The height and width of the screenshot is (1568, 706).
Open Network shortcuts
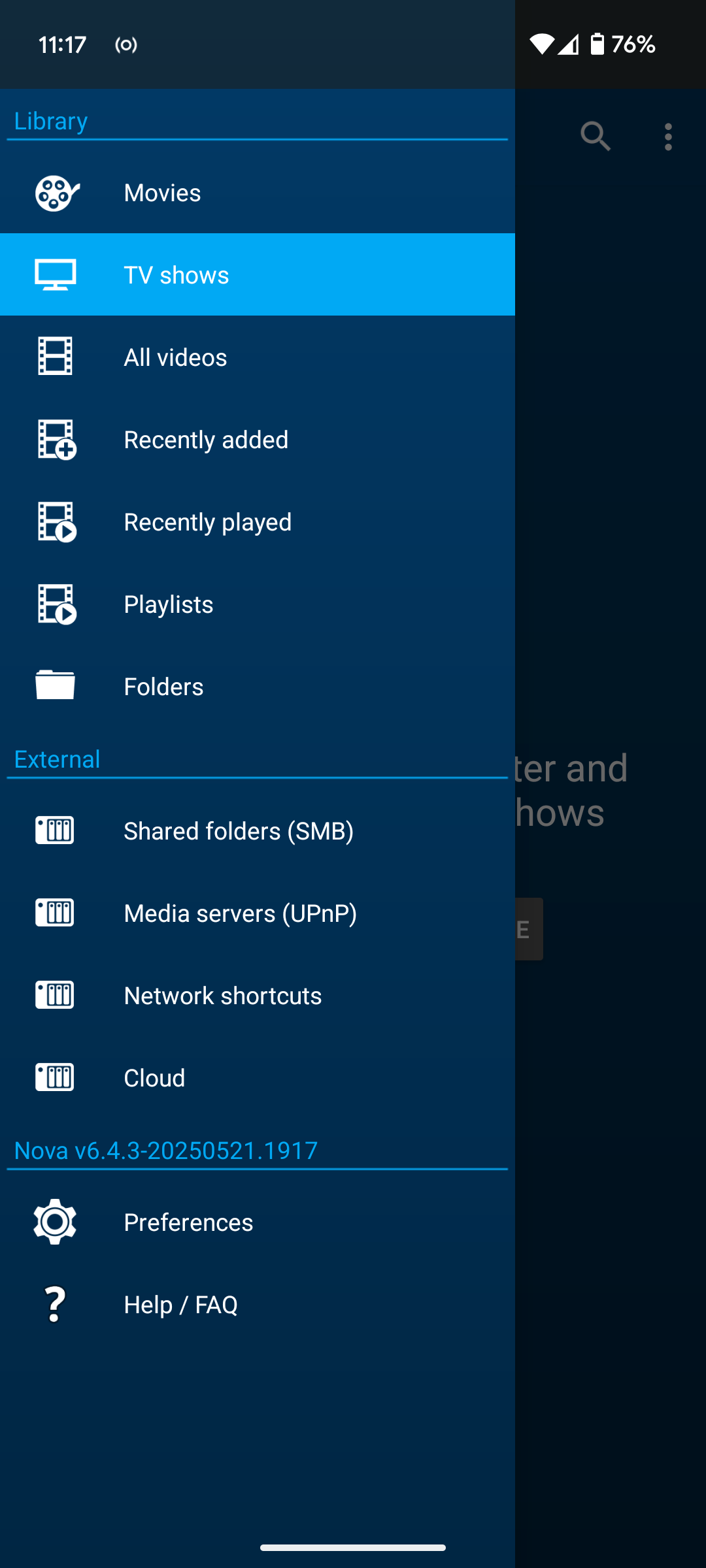258,996
